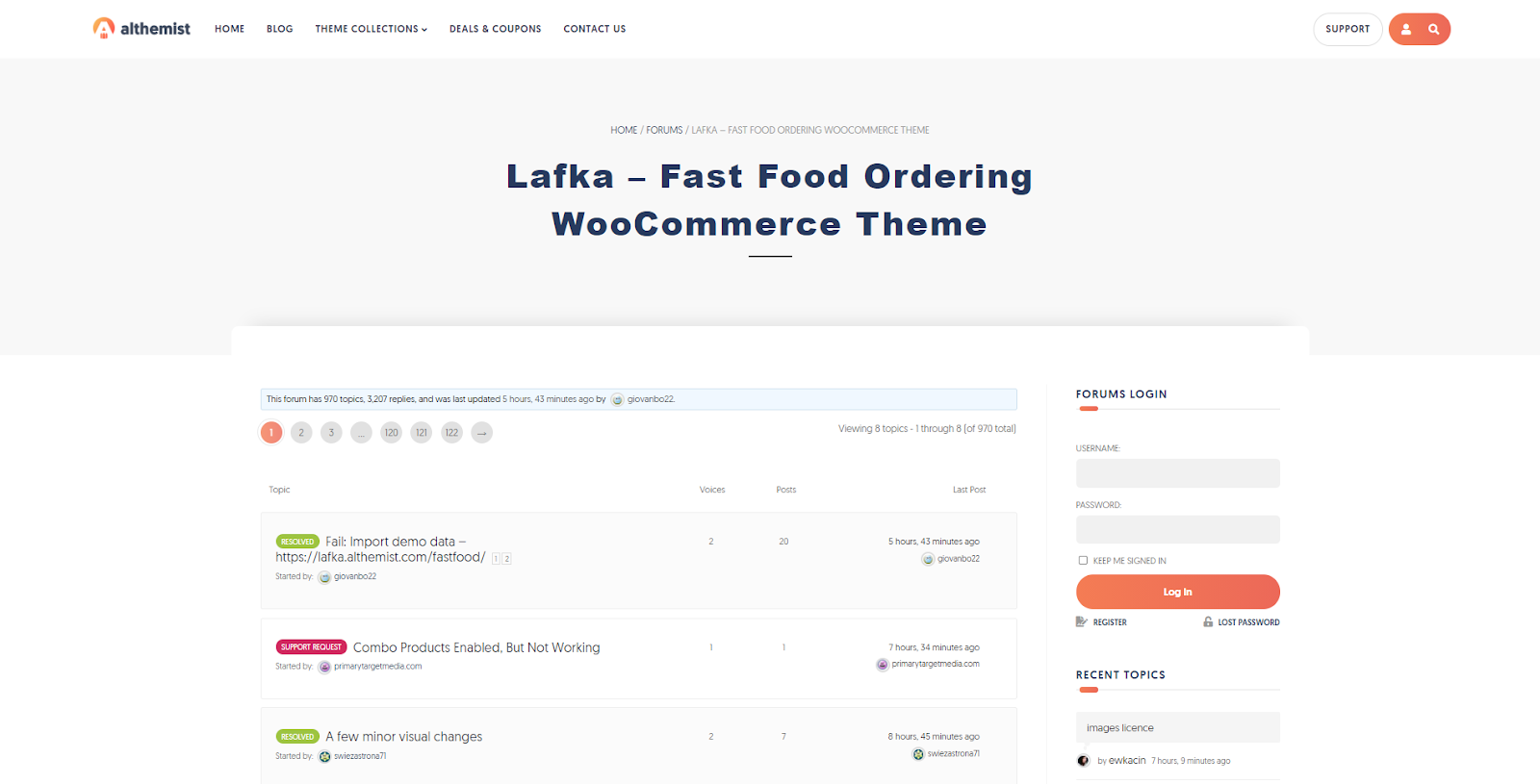Focus the Username input field

1178,473
